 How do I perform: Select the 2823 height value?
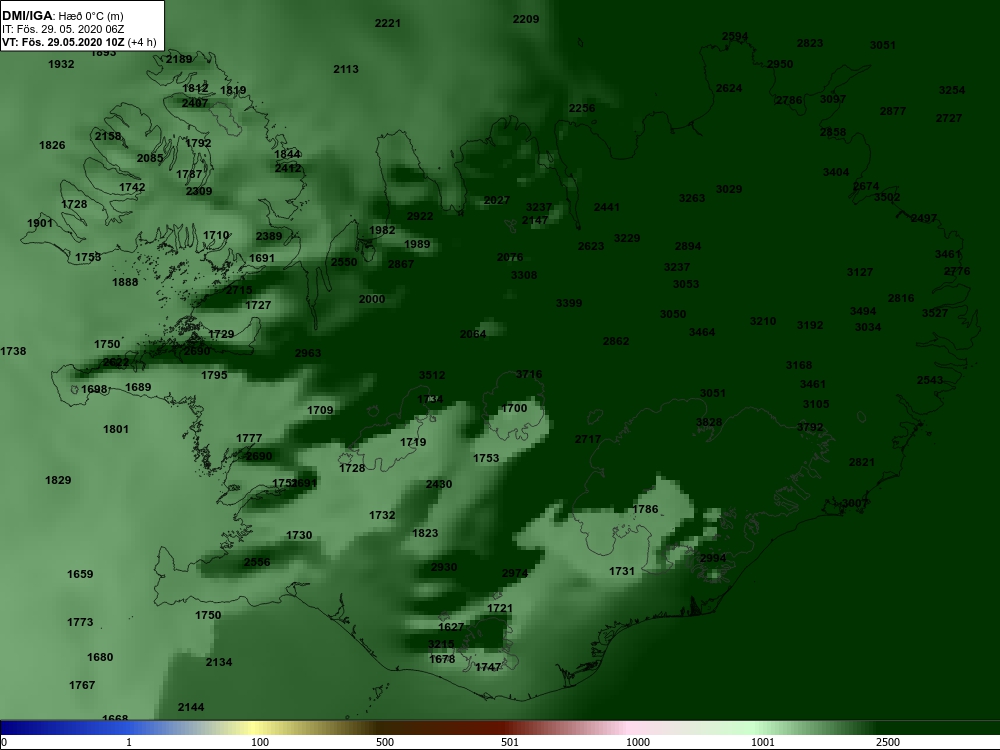(810, 43)
